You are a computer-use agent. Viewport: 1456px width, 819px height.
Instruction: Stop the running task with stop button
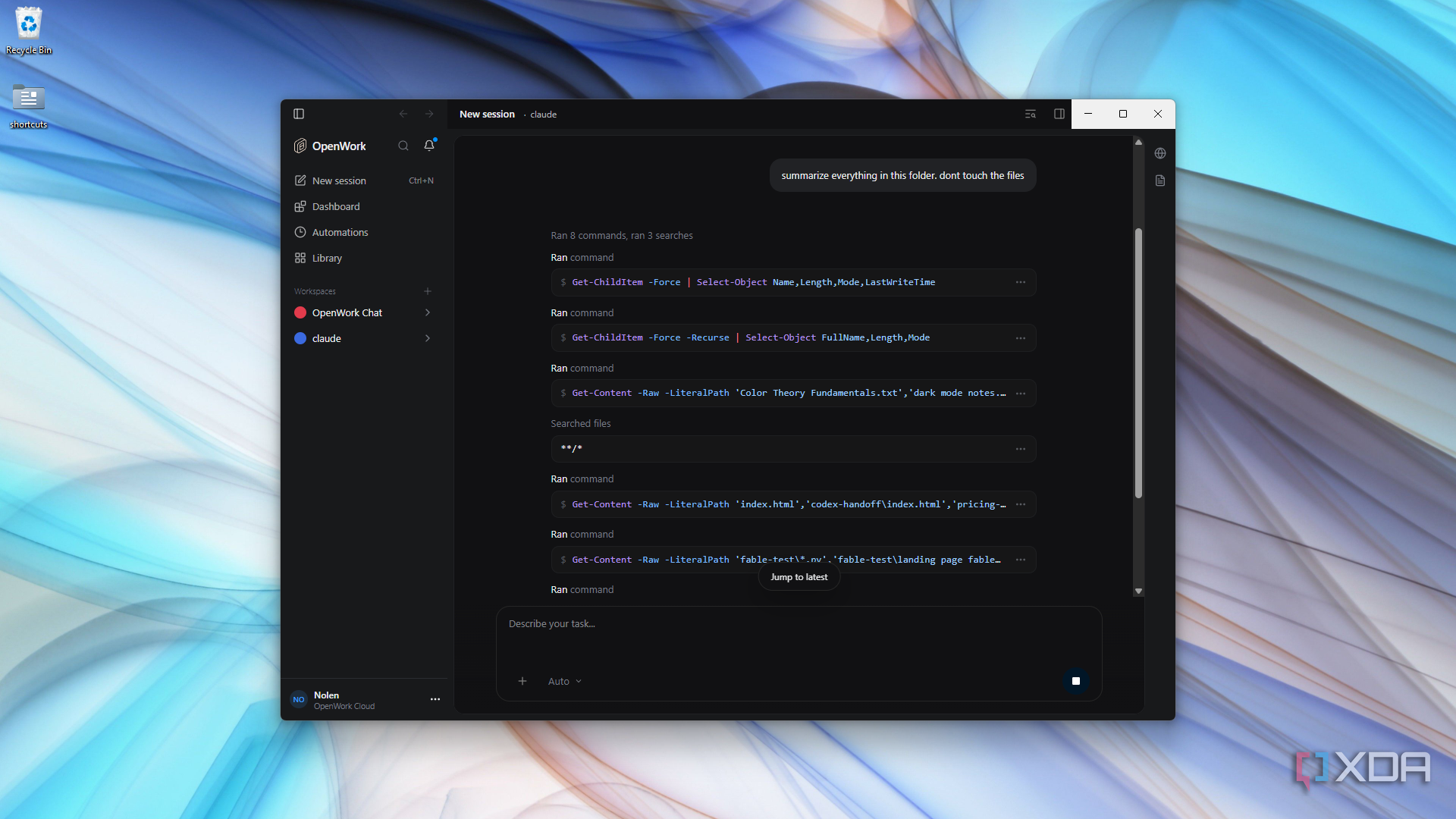1075,681
